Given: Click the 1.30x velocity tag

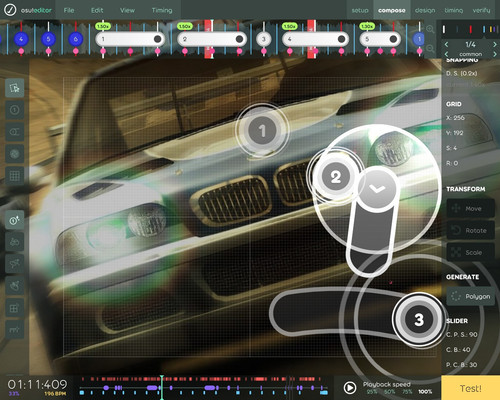Looking at the screenshot, I should [x=367, y=26].
